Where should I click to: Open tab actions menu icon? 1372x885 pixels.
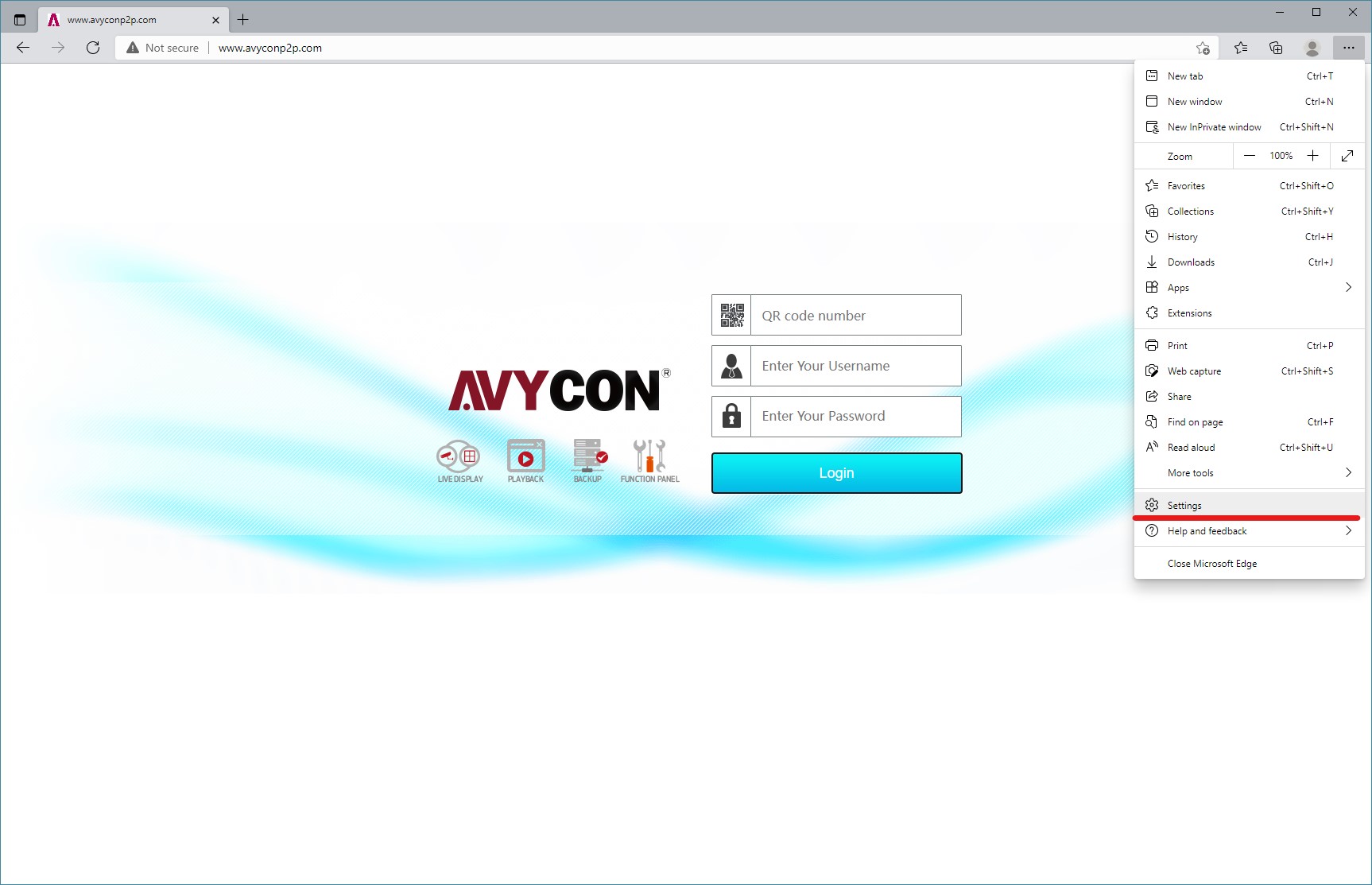tap(20, 20)
